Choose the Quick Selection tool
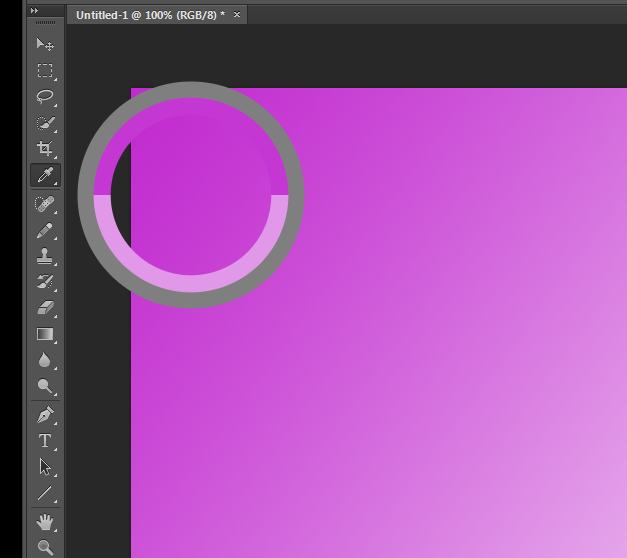Screen dimensions: 627x558 (x=45, y=124)
